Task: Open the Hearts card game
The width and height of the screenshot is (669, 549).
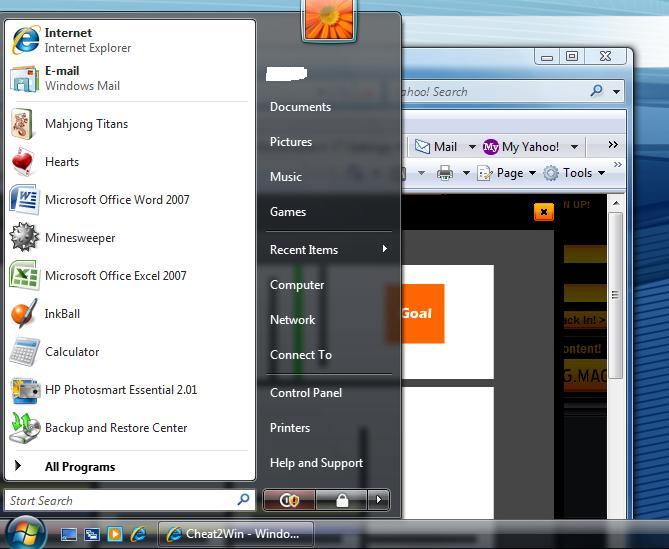Action: [x=61, y=162]
